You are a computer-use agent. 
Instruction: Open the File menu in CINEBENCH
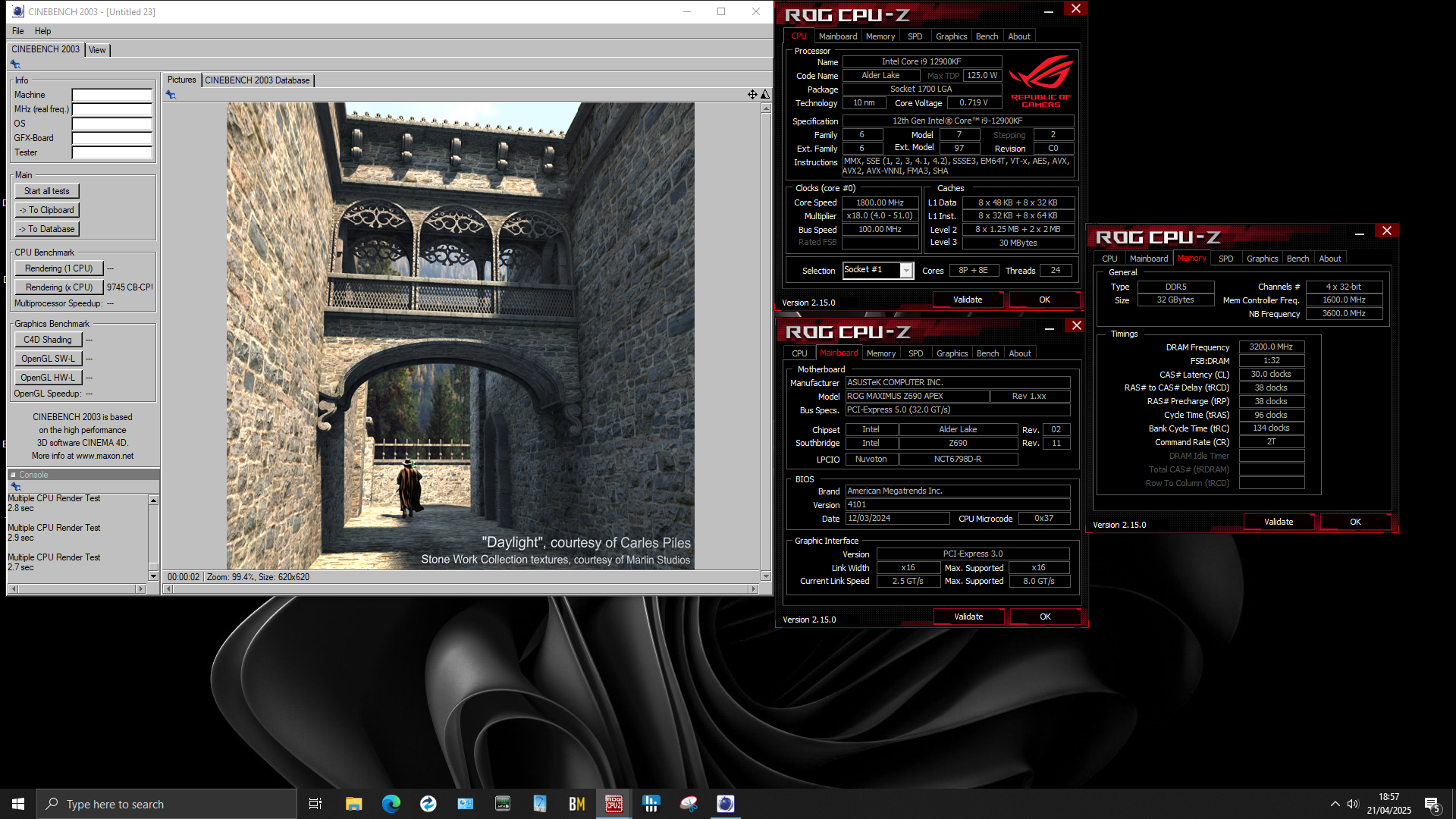pos(18,31)
